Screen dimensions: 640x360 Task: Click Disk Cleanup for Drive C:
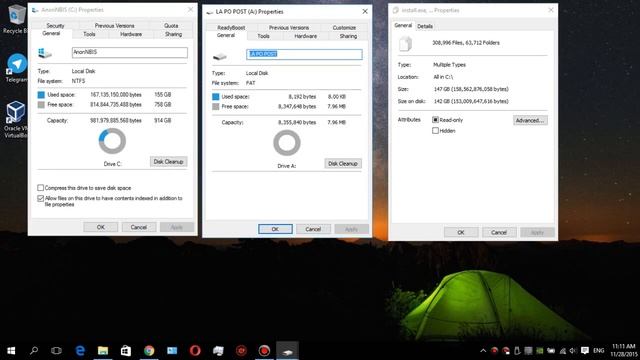(168, 162)
